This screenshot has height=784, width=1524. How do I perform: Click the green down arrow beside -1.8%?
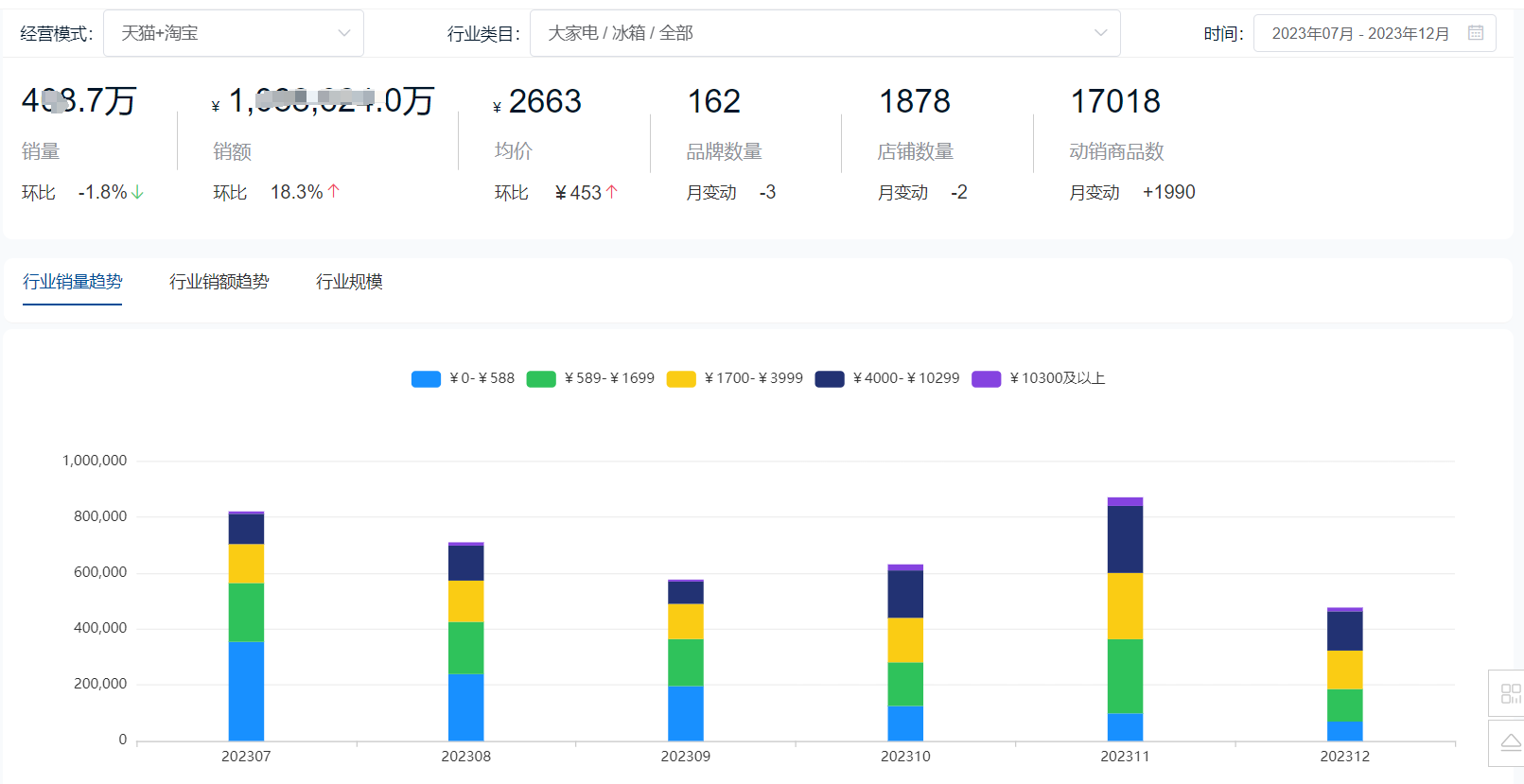pos(138,192)
